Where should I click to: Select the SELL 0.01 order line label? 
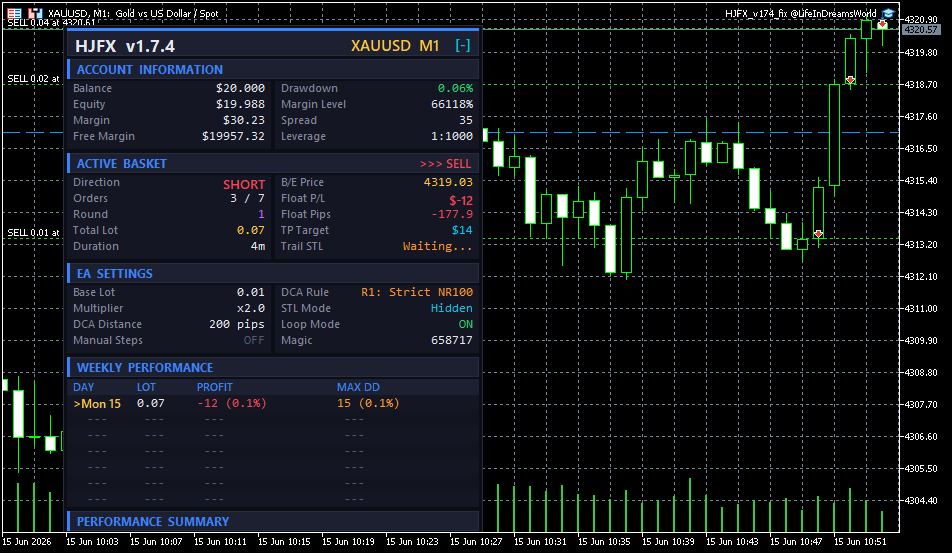[x=33, y=232]
